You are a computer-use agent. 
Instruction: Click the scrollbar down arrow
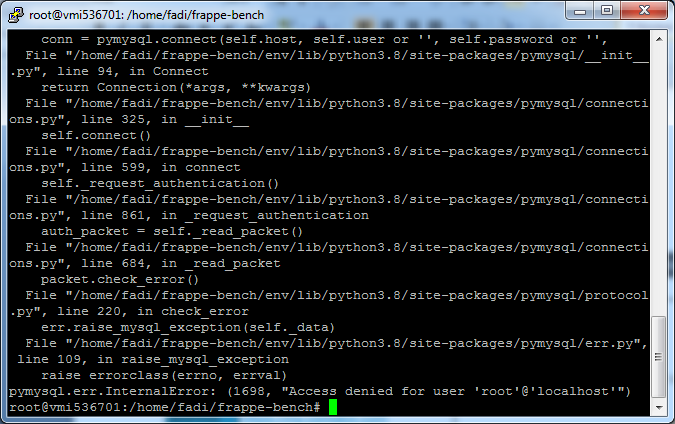pyautogui.click(x=659, y=407)
